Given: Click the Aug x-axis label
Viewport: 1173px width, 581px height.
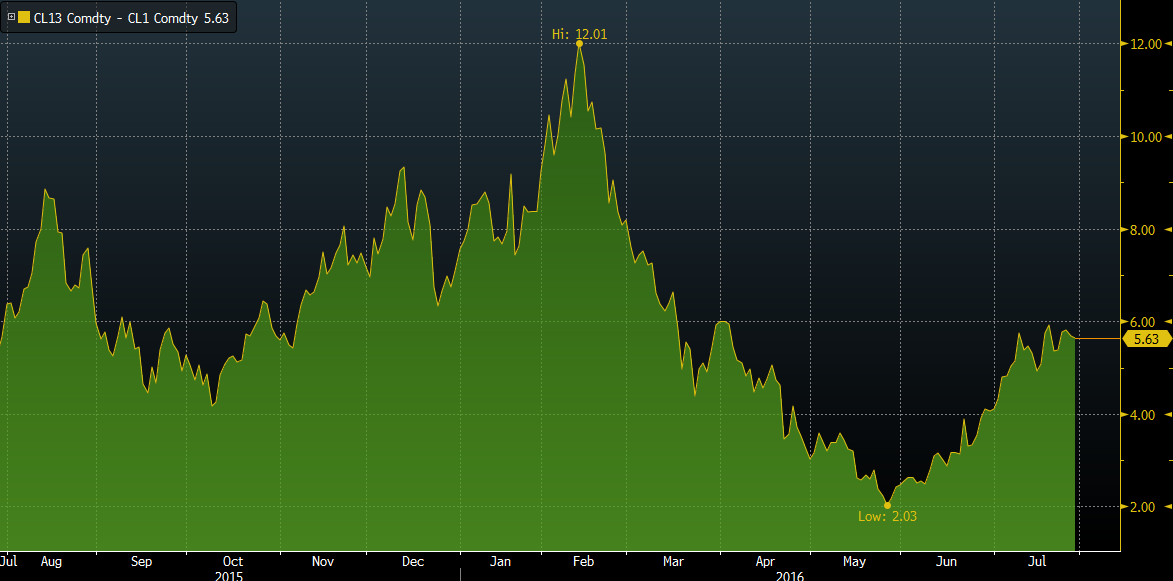Looking at the screenshot, I should [x=51, y=561].
